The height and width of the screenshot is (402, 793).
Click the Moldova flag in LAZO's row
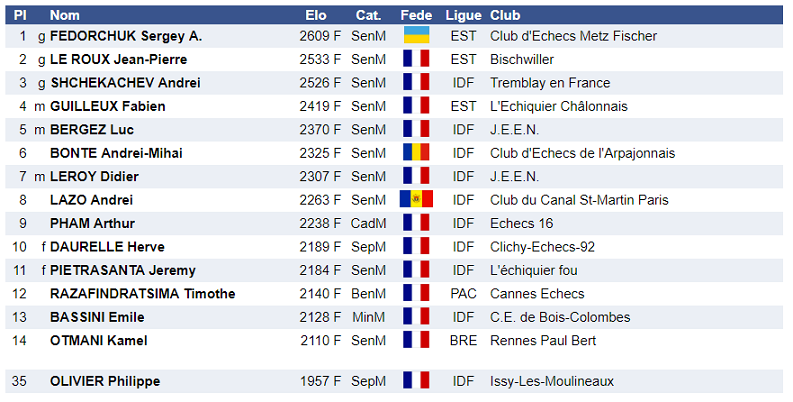tap(416, 200)
